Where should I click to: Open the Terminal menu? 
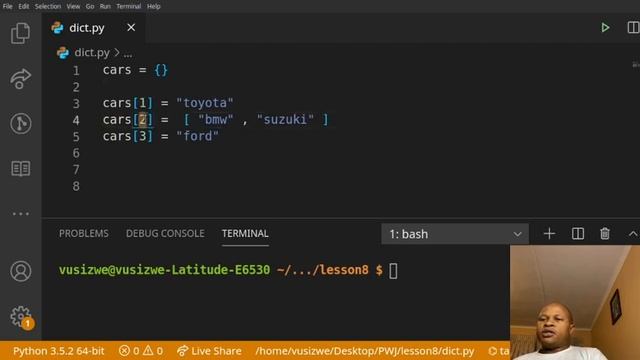coord(129,6)
